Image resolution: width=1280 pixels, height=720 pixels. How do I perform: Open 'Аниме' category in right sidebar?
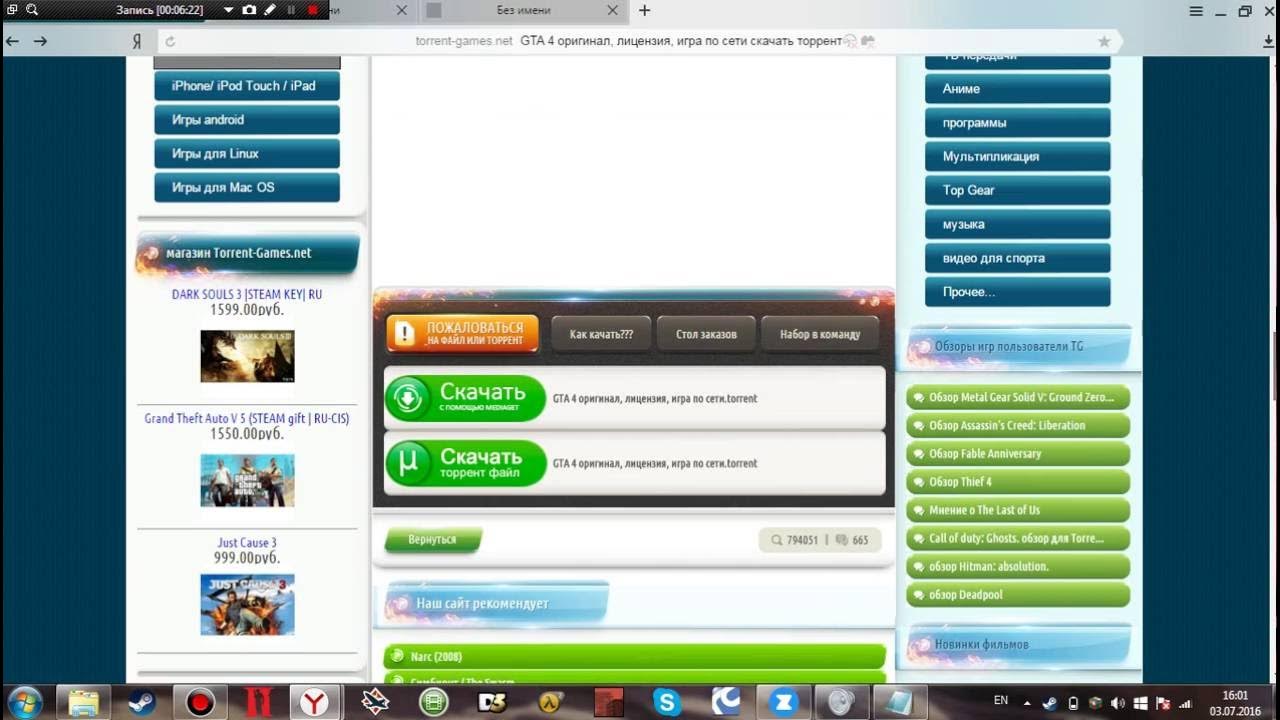(1018, 89)
